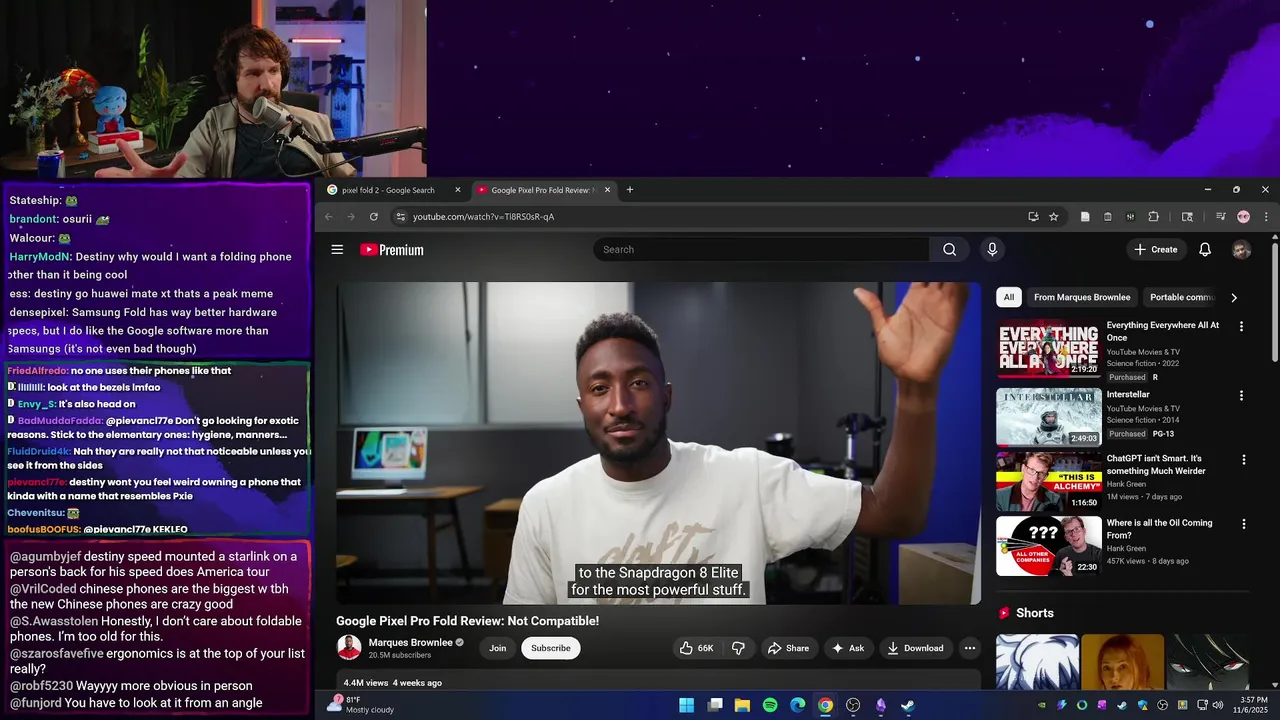Like the video with thumbs up

[696, 648]
